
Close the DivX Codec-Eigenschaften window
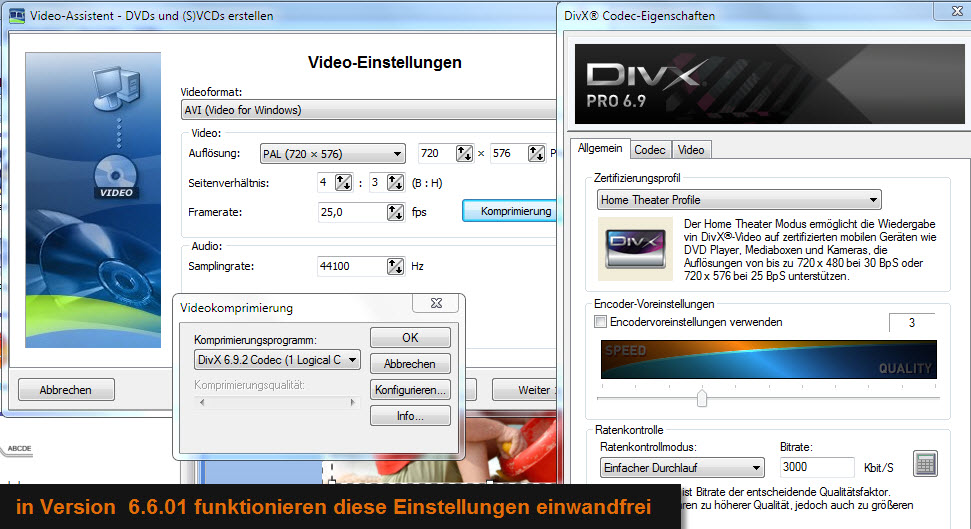(x=957, y=11)
